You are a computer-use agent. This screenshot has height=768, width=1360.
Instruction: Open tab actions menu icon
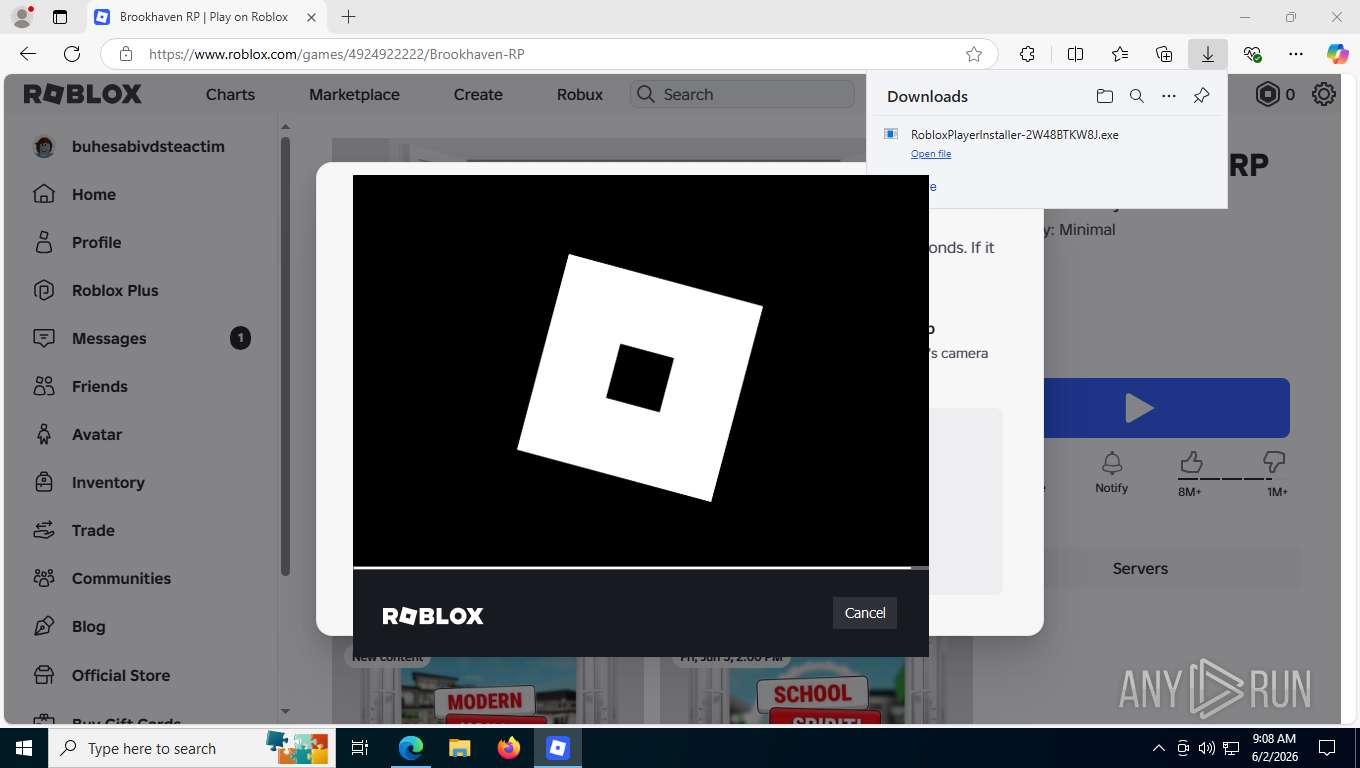60,17
